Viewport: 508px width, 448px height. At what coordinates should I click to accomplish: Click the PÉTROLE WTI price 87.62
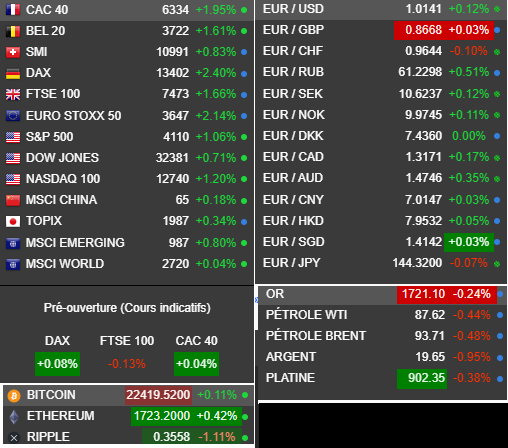430,315
